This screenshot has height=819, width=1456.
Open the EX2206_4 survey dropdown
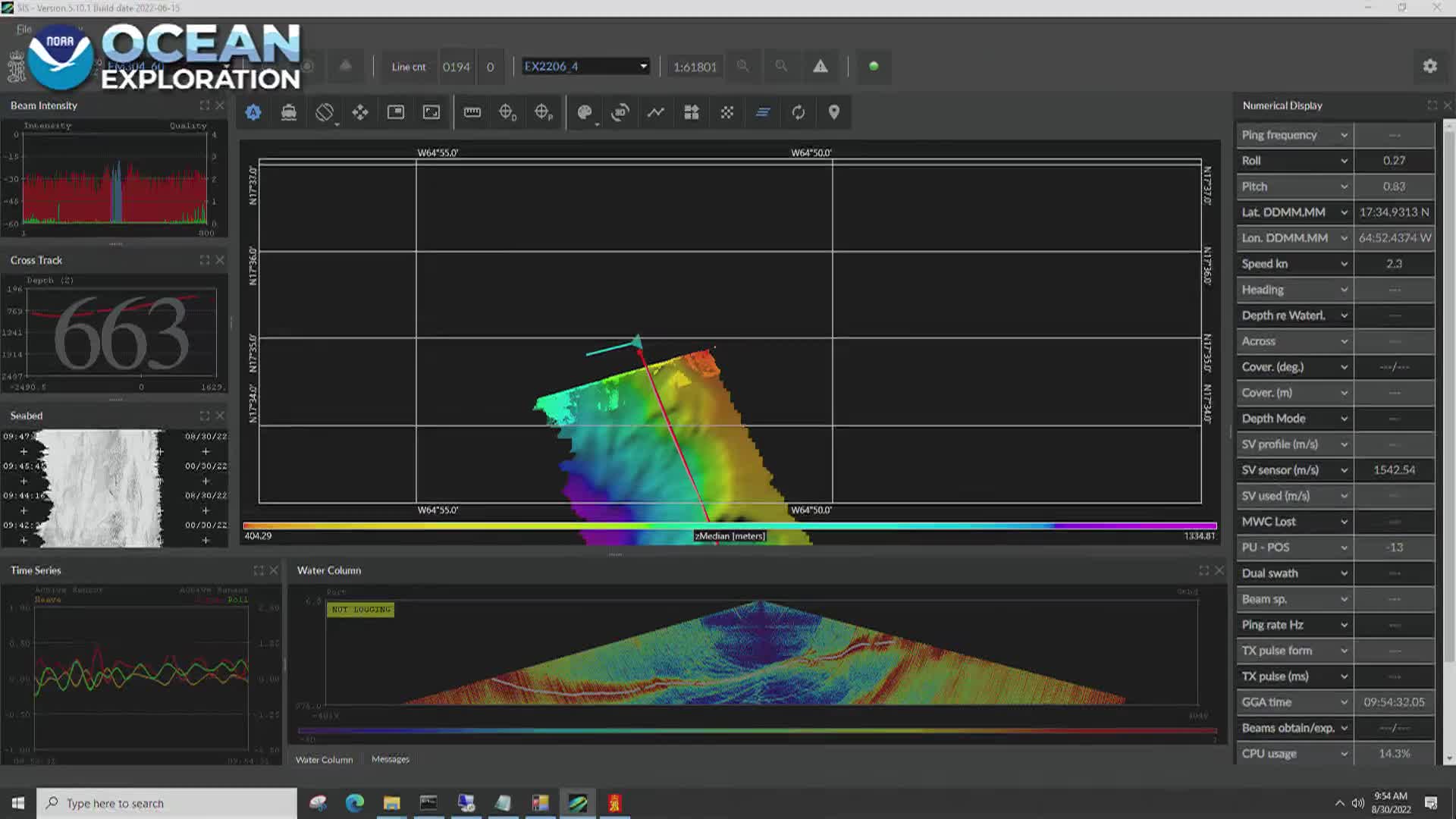(585, 66)
